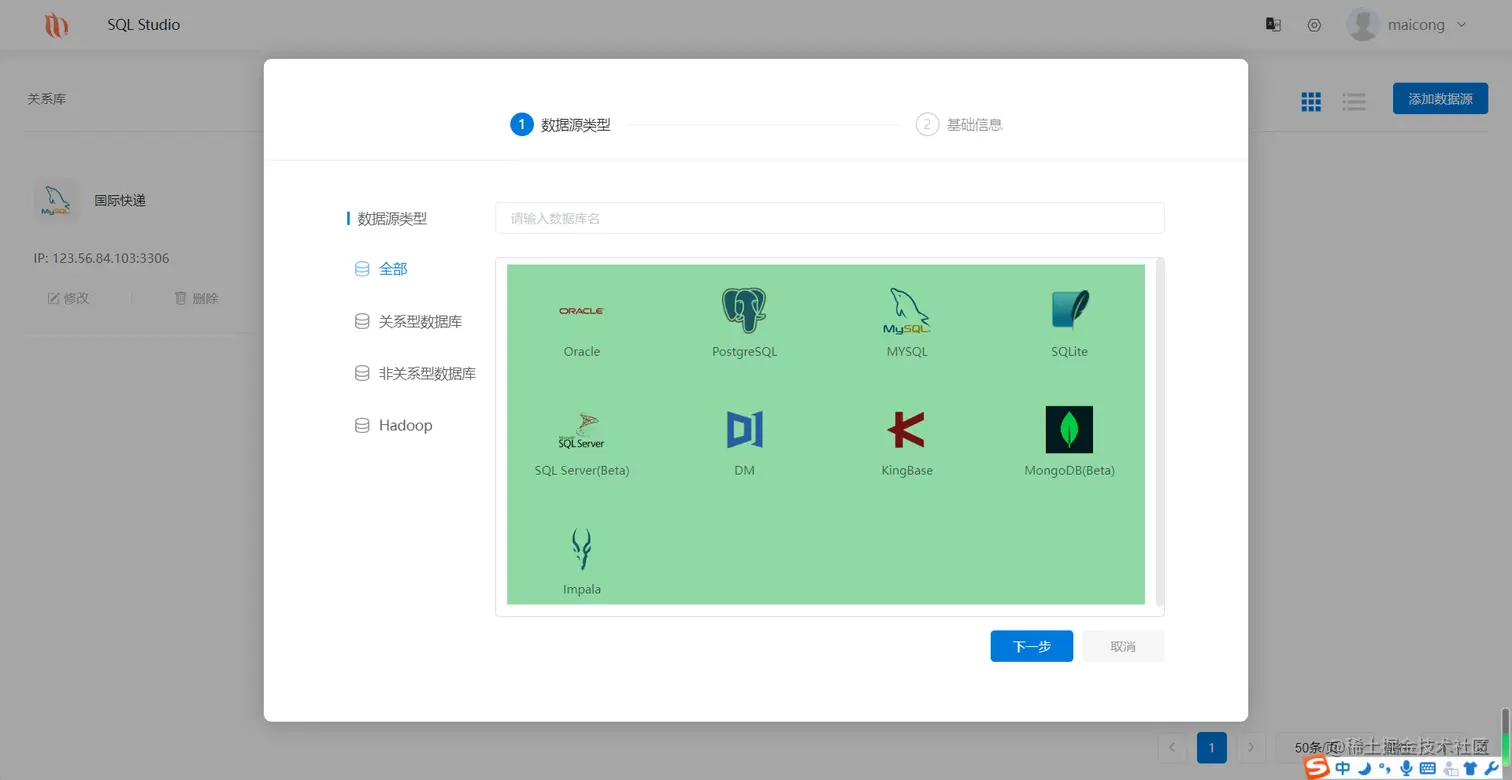
Task: Click the SQL Studio title text
Action: point(144,25)
